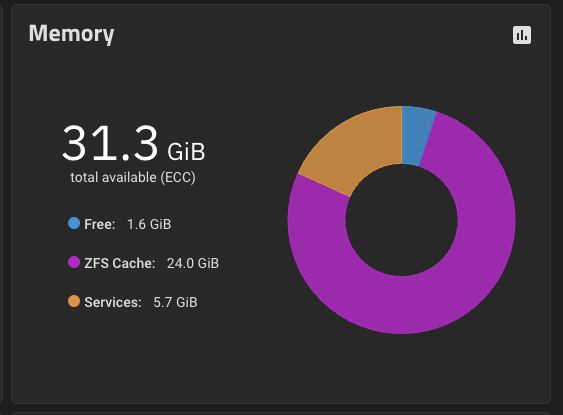Viewport: 563px width, 415px height.
Task: Click the 31.3 GiB total value
Action: [134, 144]
